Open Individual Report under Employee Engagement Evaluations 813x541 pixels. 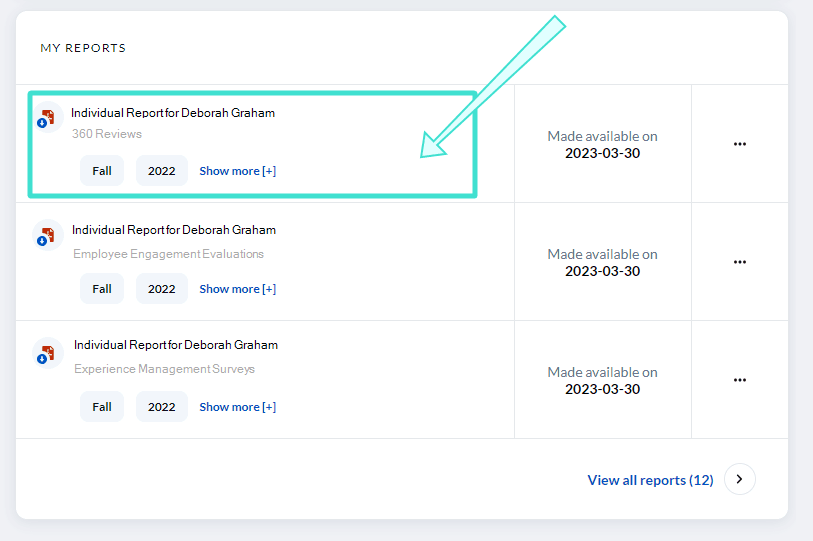[174, 230]
